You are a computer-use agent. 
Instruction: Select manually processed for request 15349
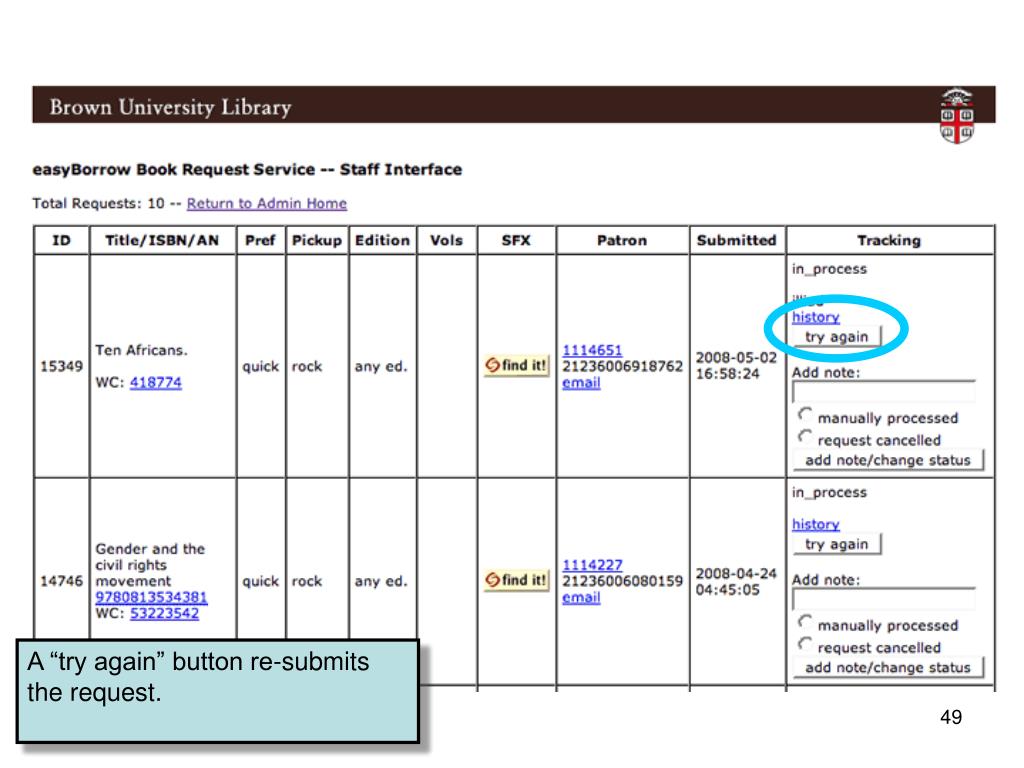click(805, 415)
